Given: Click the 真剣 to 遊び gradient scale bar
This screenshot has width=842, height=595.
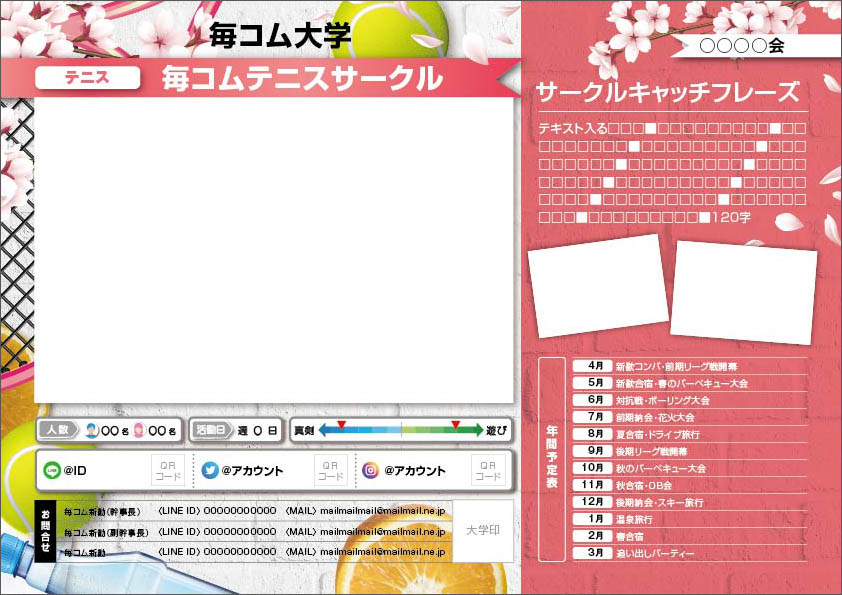Looking at the screenshot, I should pyautogui.click(x=401, y=430).
